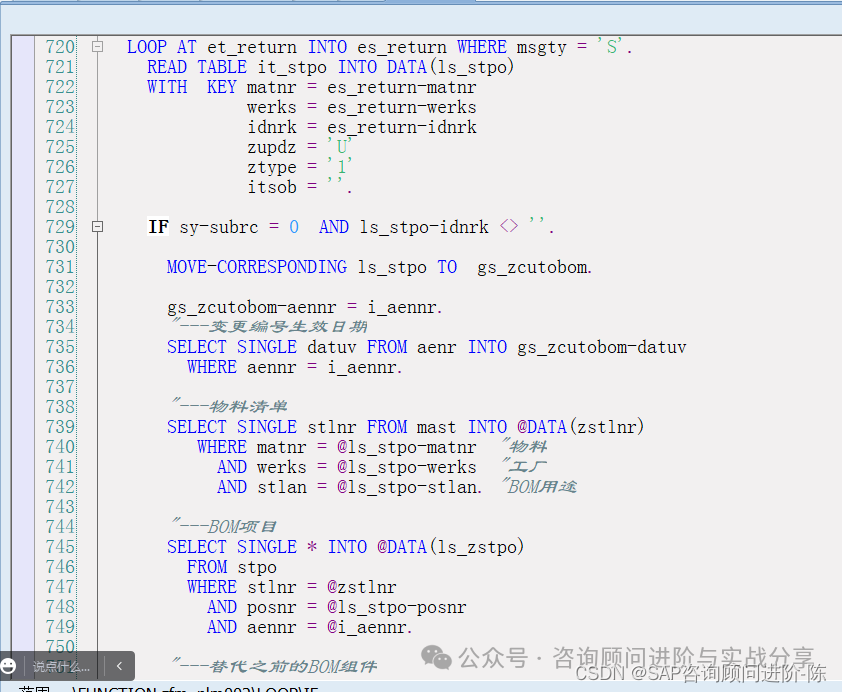The height and width of the screenshot is (692, 842).
Task: Click 'MOVE-CORRESPONDING' on line 731
Action: [x=257, y=267]
